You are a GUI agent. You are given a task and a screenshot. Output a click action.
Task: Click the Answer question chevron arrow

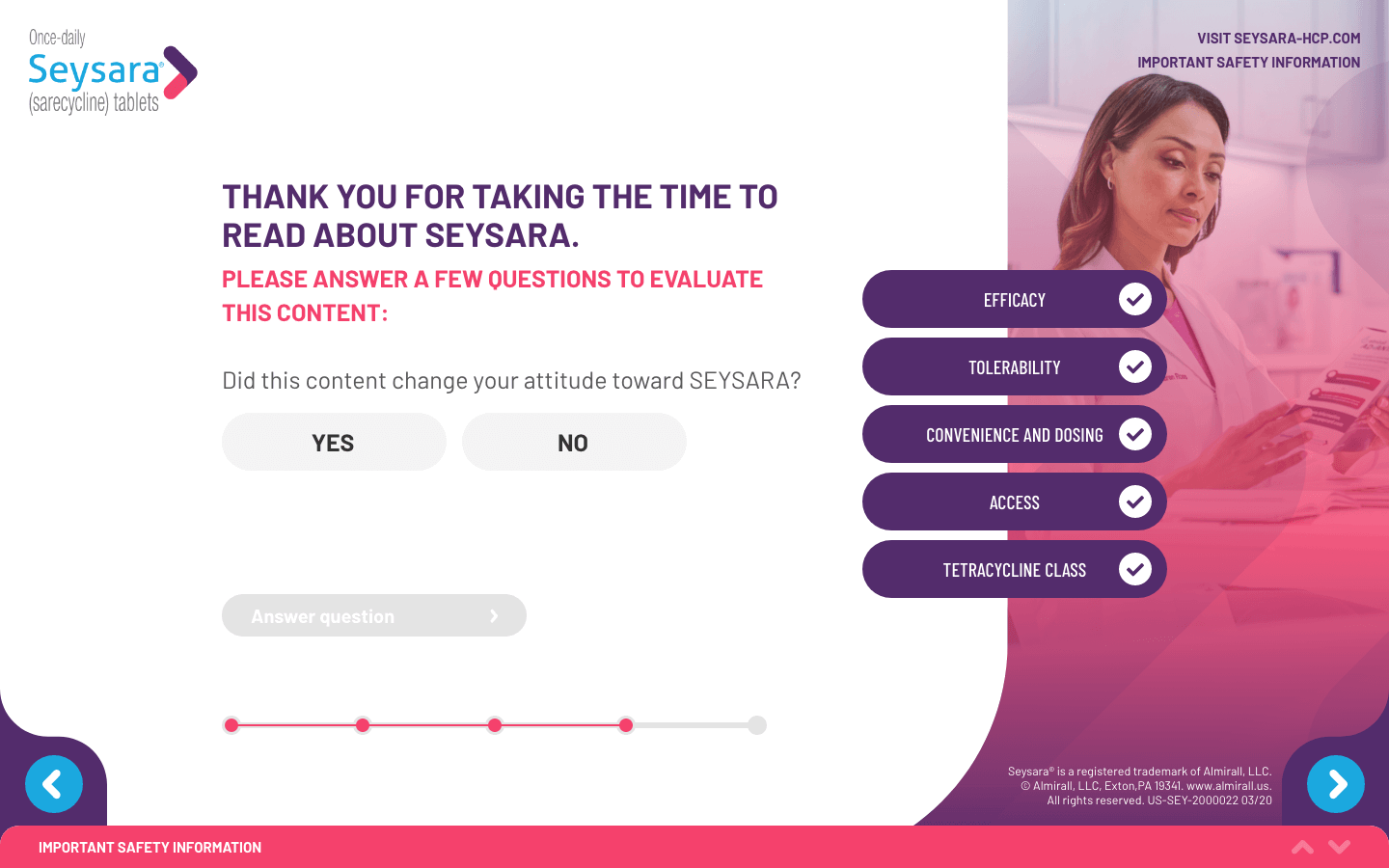pos(494,616)
